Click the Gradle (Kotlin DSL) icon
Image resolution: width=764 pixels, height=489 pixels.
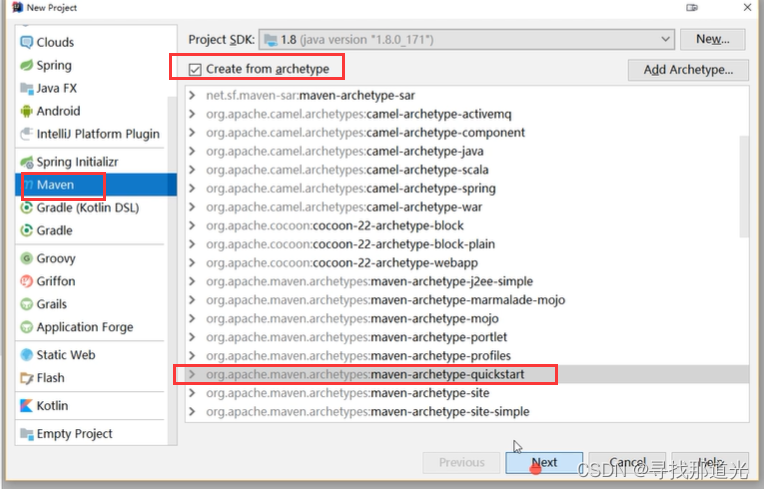(x=26, y=207)
